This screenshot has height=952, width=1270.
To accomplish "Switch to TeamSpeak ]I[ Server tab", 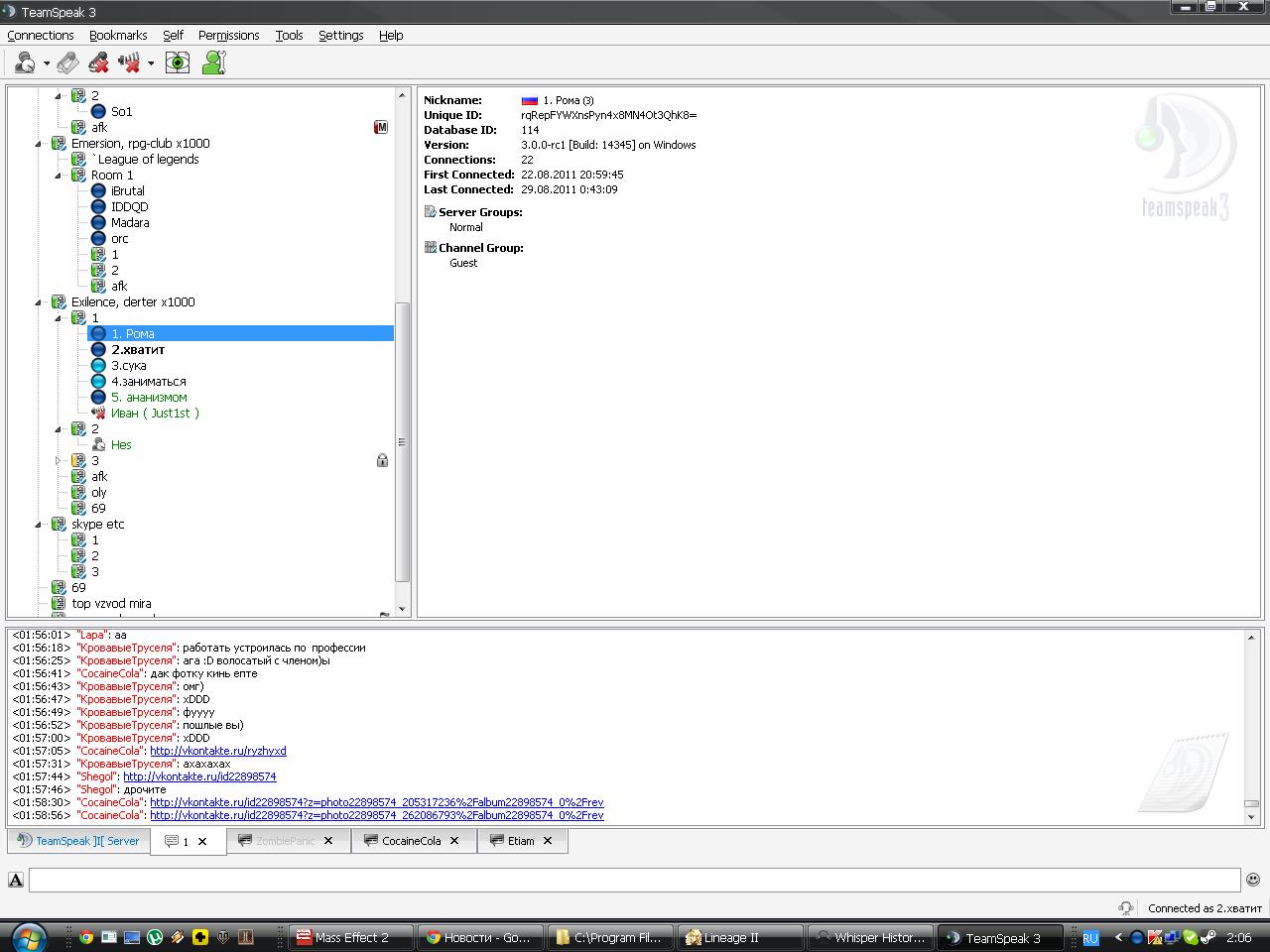I will pyautogui.click(x=78, y=841).
